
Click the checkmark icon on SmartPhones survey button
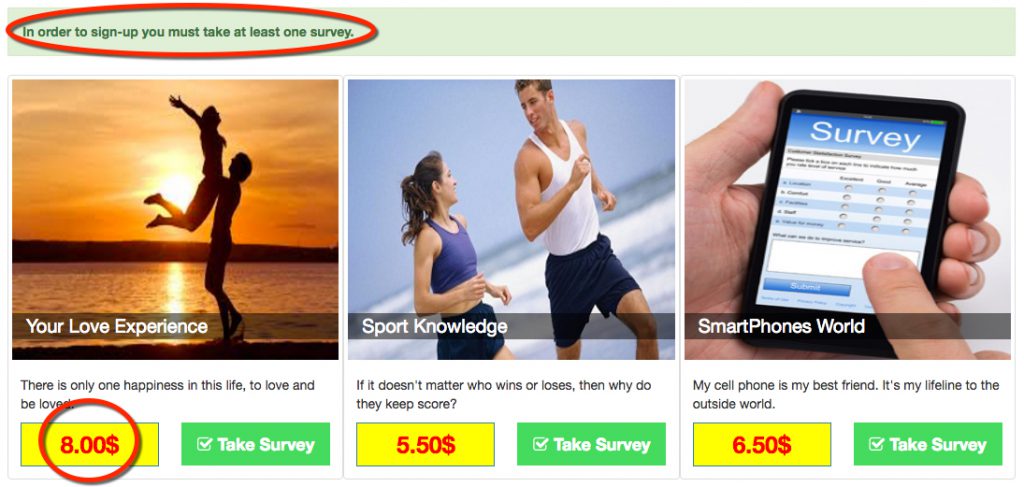[876, 445]
